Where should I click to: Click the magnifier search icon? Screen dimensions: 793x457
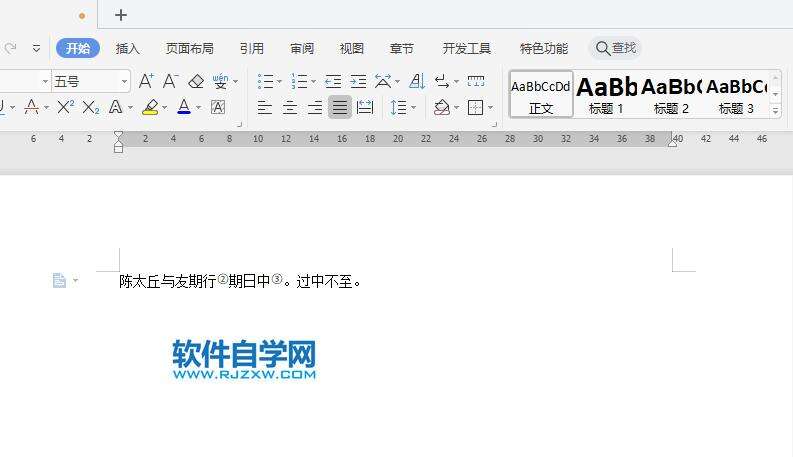pos(602,48)
